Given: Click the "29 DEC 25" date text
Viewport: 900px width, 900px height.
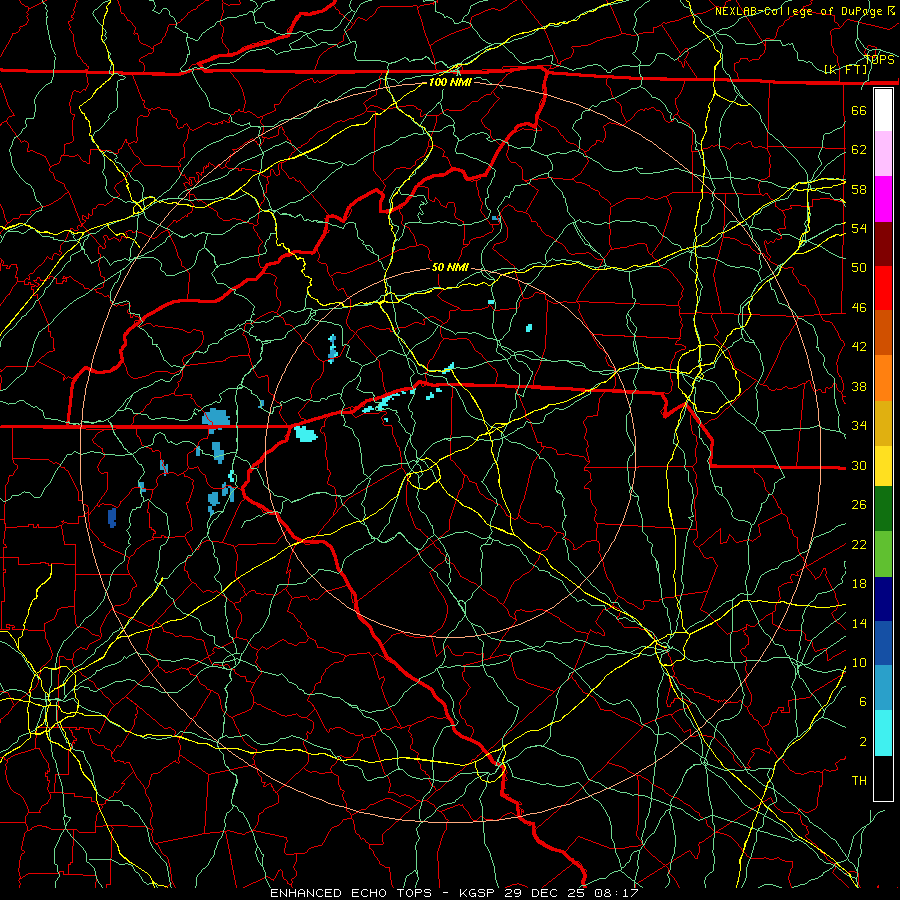Looking at the screenshot, I should (547, 893).
